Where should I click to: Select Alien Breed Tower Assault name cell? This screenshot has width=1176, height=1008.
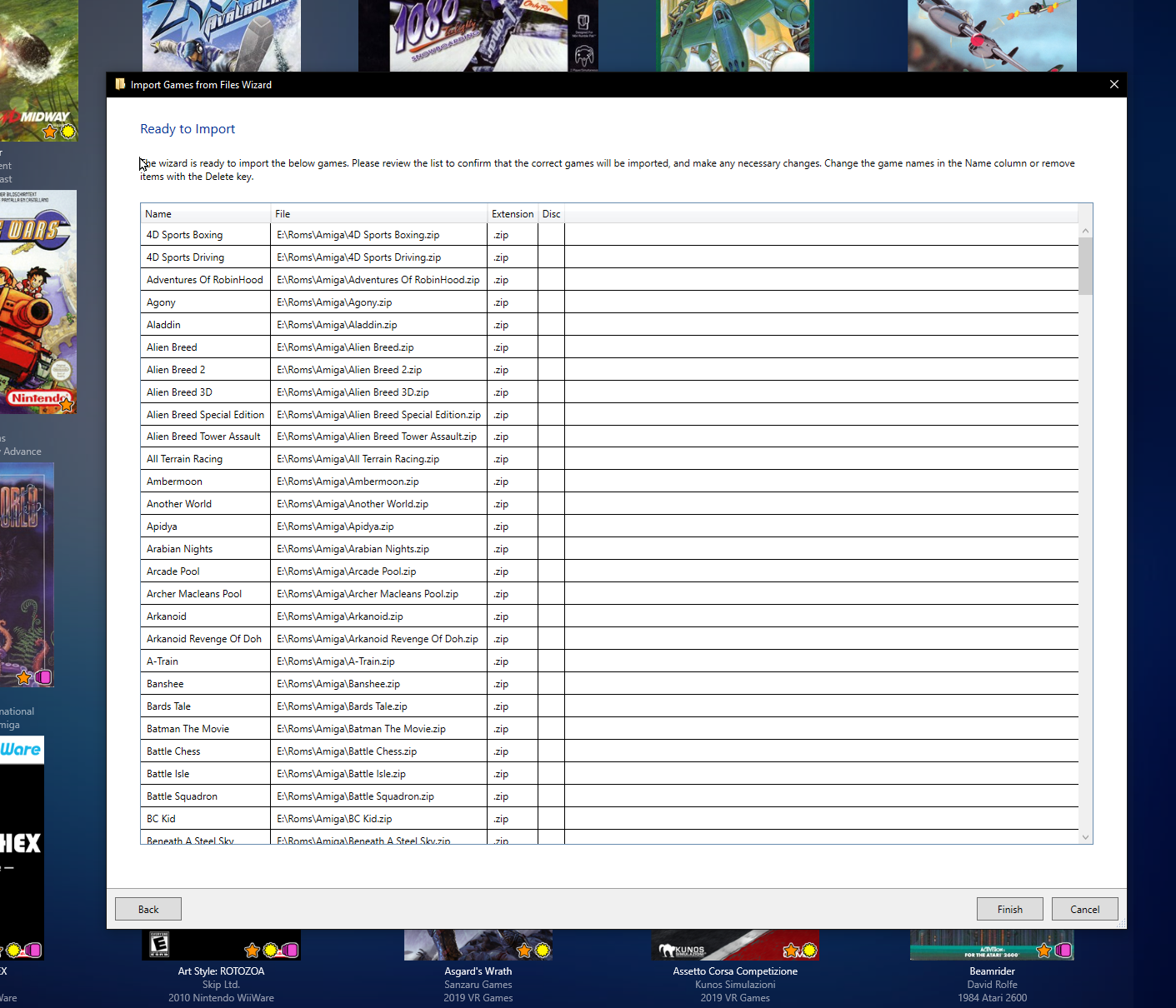click(x=203, y=437)
